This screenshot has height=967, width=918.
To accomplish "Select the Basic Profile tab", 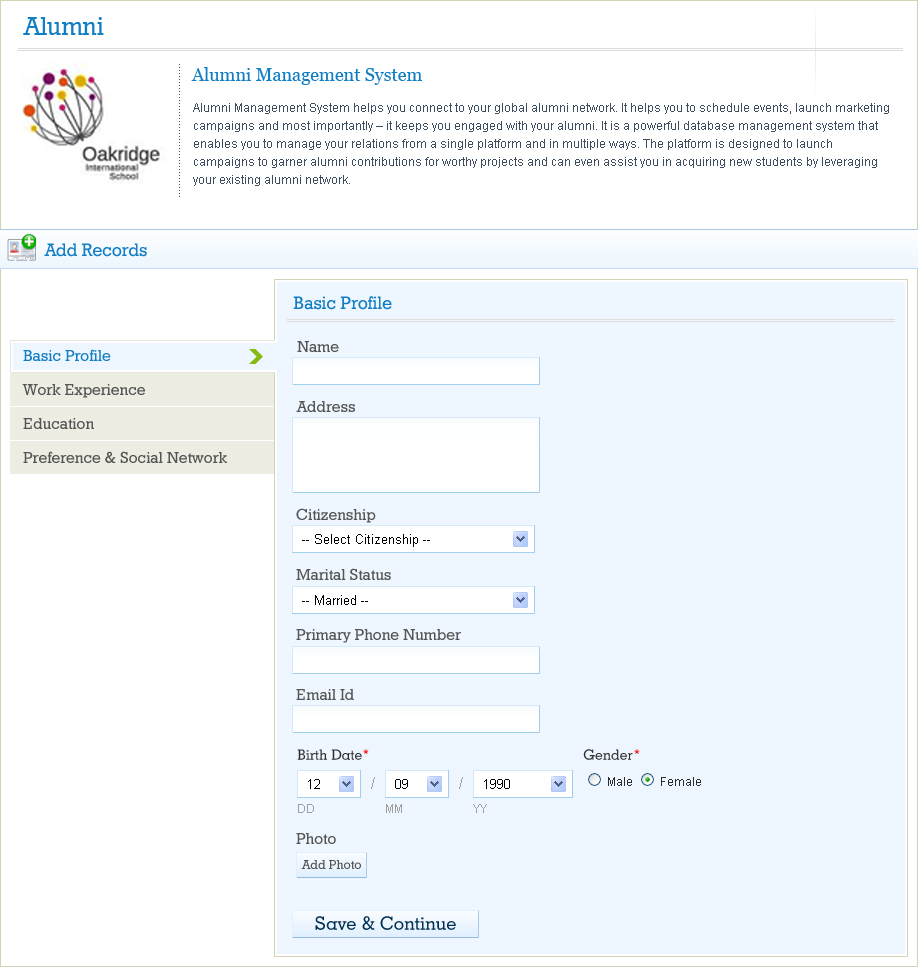I will tap(67, 356).
